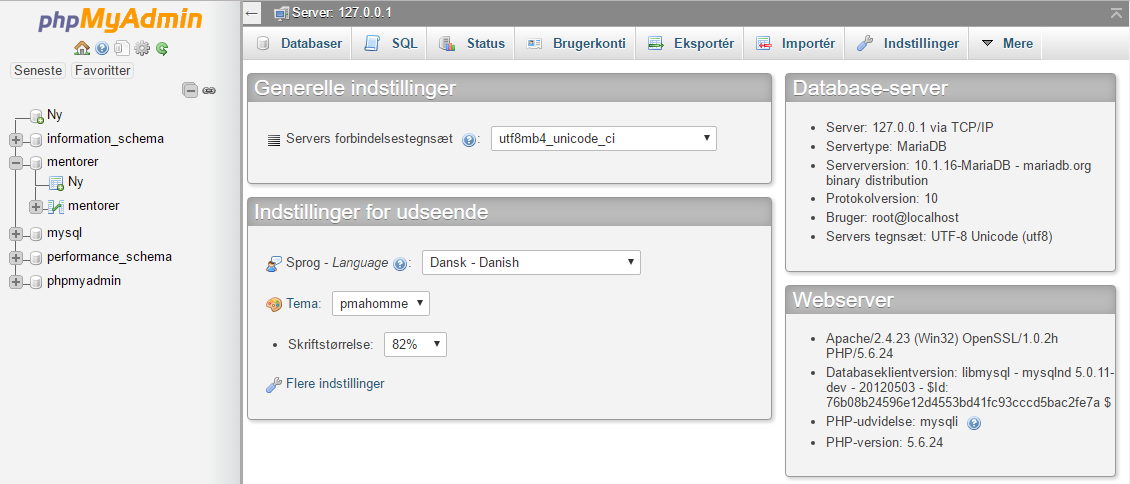Toggle the link with main panel icon
Image resolution: width=1130 pixels, height=484 pixels.
coord(209,91)
